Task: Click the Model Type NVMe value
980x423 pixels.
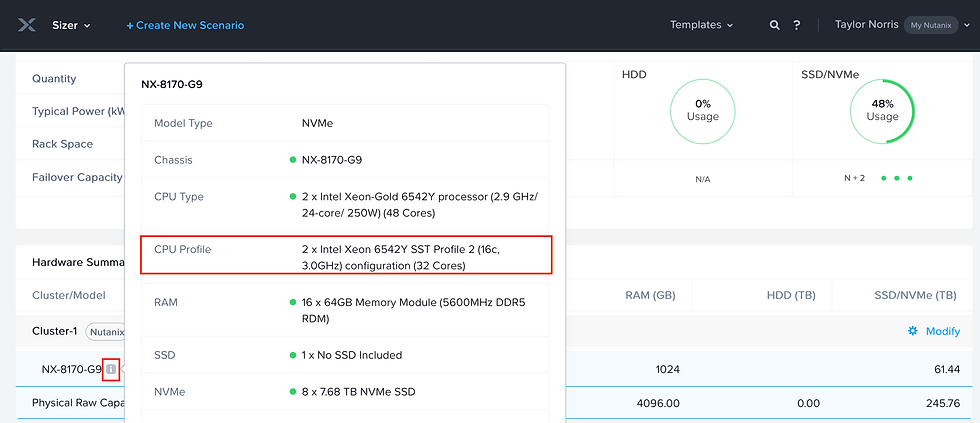Action: coord(318,123)
